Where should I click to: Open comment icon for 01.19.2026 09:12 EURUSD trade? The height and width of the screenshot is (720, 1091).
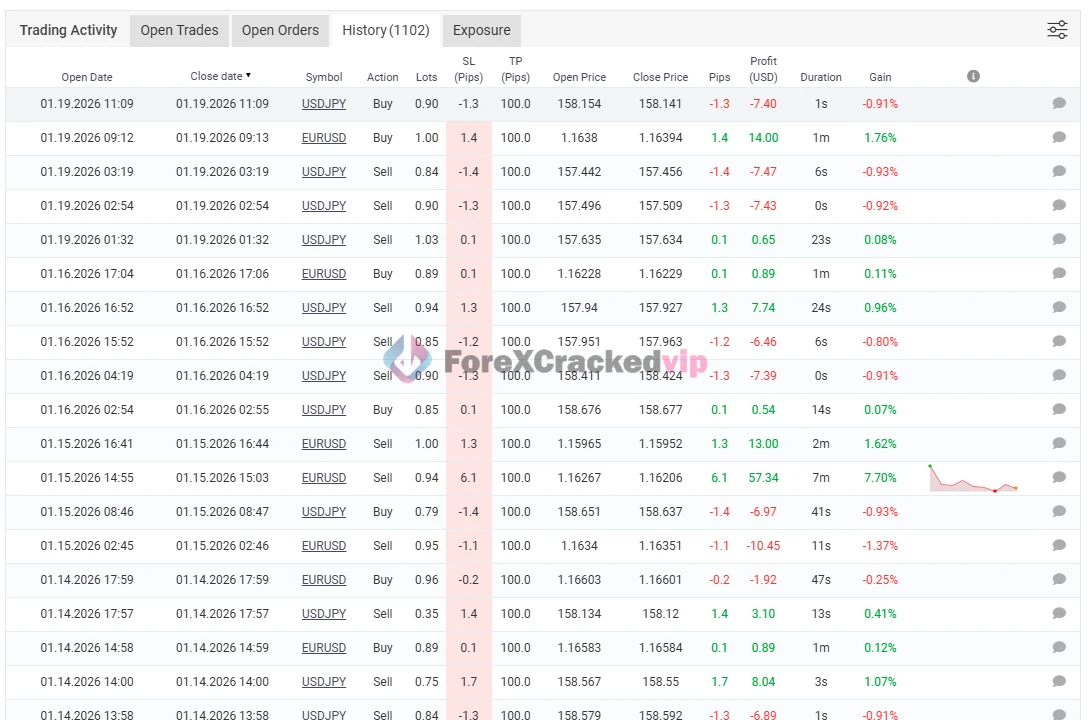click(1059, 138)
